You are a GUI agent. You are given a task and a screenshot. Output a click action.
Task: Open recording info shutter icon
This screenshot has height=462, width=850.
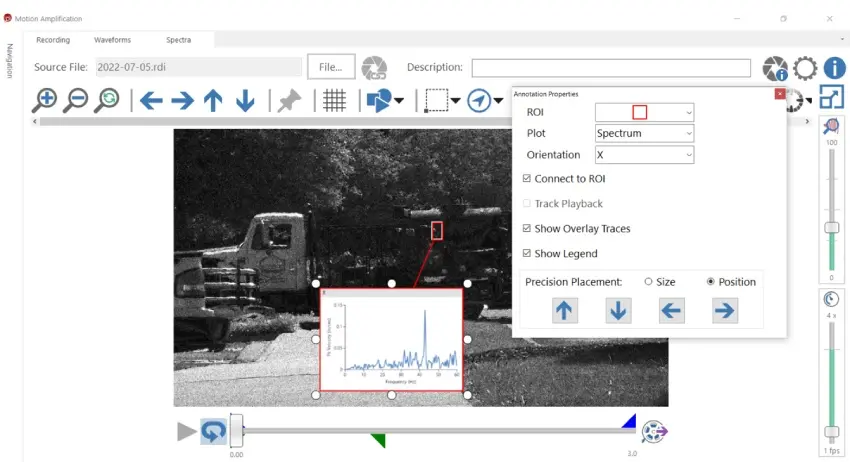(x=775, y=68)
